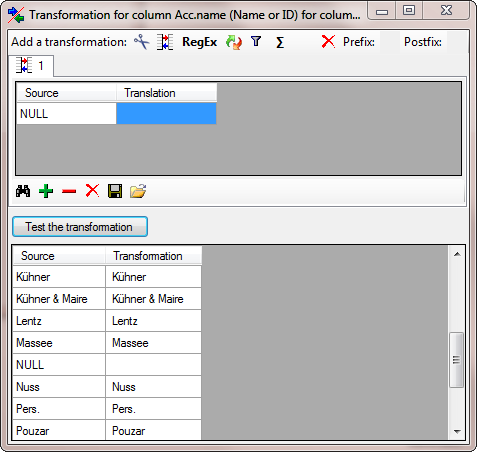This screenshot has width=477, height=452.
Task: Open saved translations folder icon
Action: pyautogui.click(x=138, y=191)
